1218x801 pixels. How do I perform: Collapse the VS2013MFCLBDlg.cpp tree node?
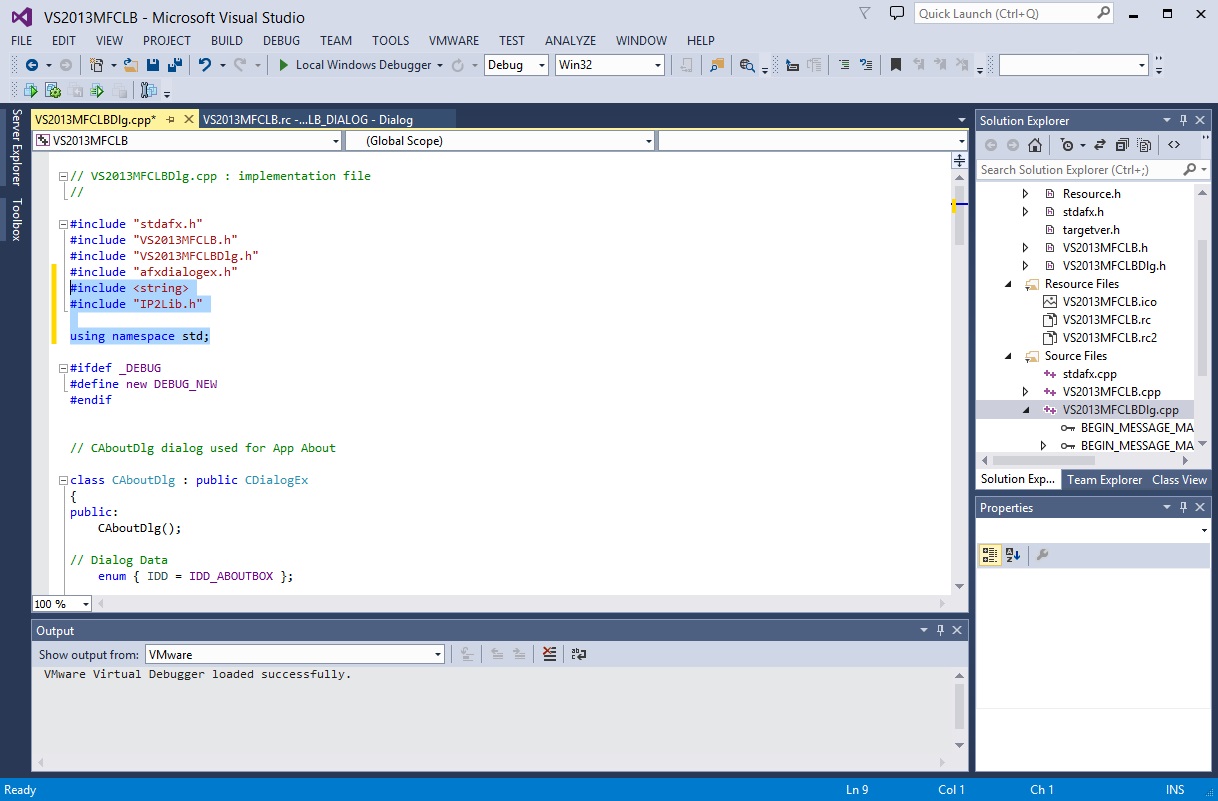[x=1025, y=410]
